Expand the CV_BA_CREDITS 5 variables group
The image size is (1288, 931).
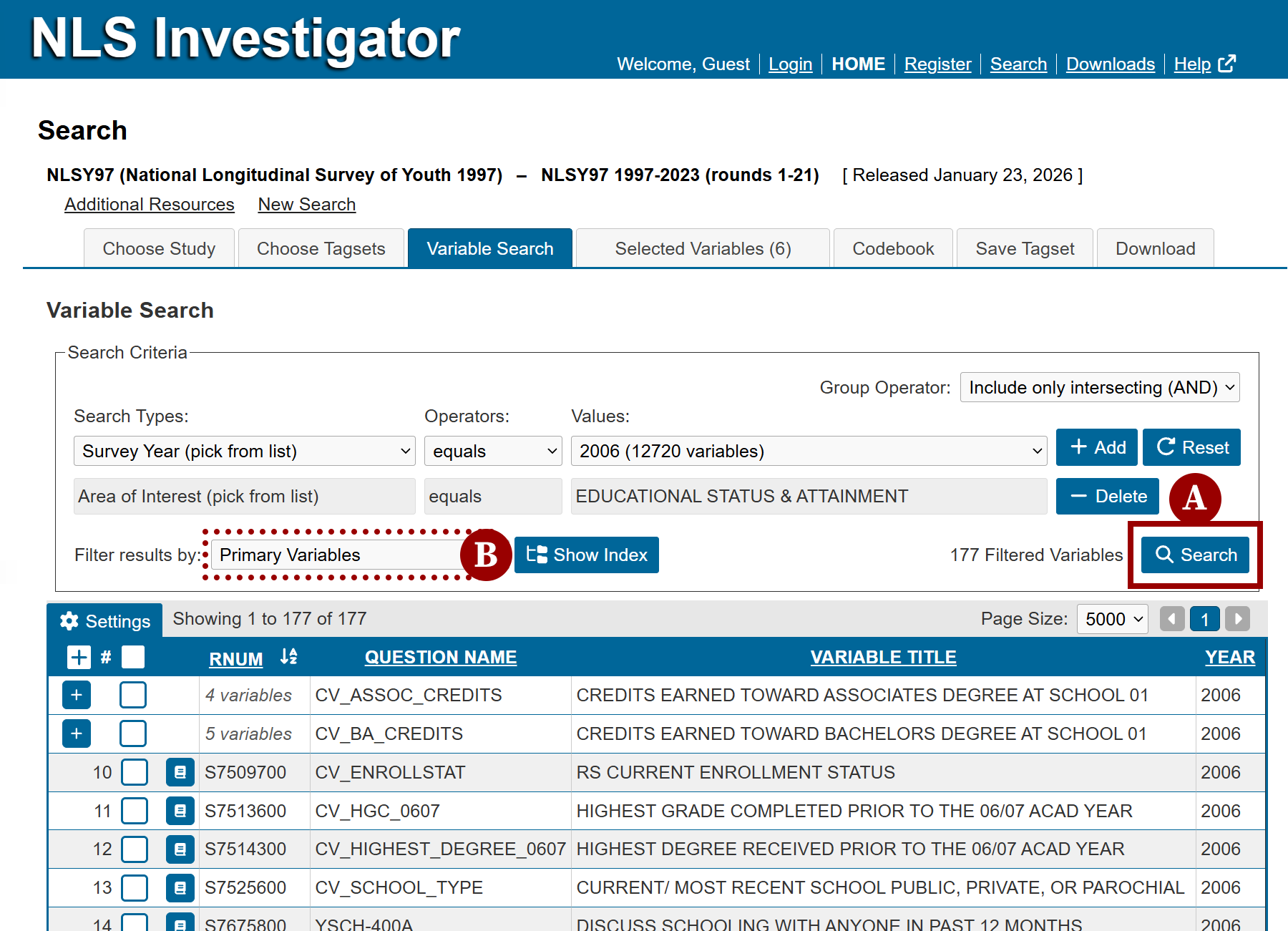click(77, 733)
